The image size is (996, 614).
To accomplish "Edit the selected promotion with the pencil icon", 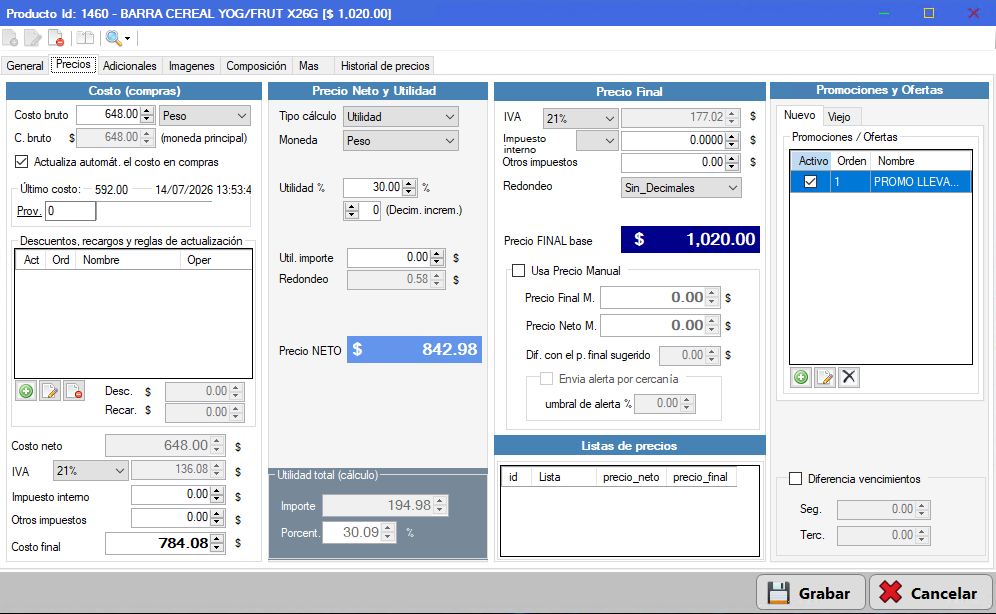I will coord(824,378).
